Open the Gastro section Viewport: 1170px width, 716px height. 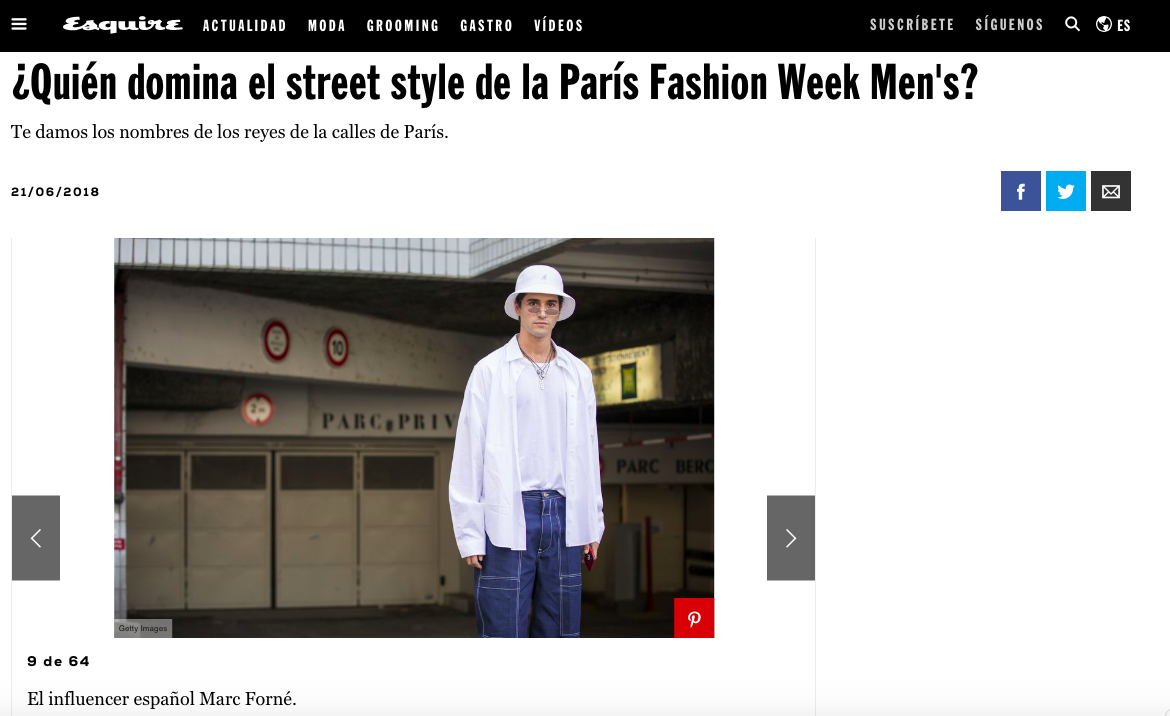[487, 25]
